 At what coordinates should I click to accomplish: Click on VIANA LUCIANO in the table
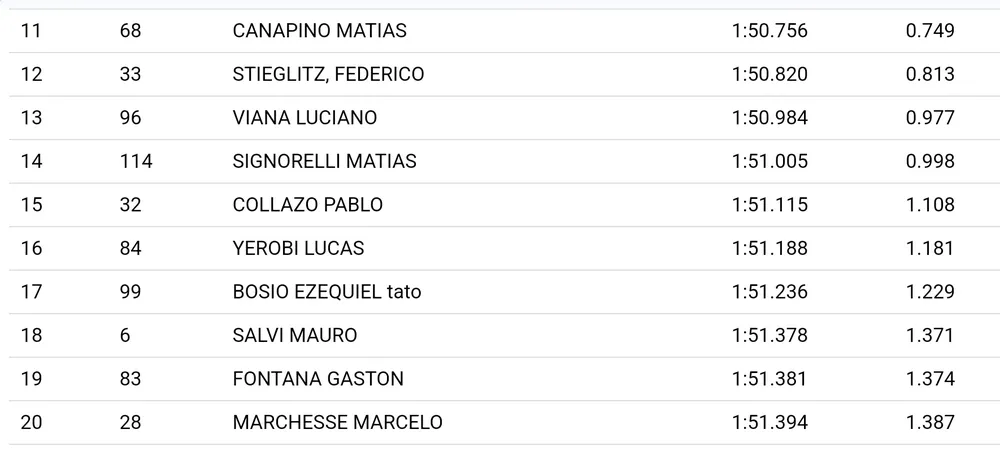pyautogui.click(x=304, y=118)
